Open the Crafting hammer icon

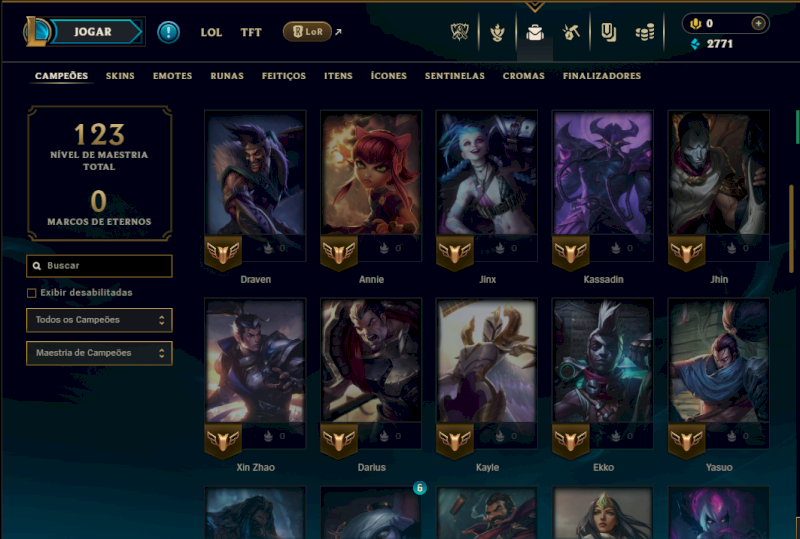coord(571,33)
